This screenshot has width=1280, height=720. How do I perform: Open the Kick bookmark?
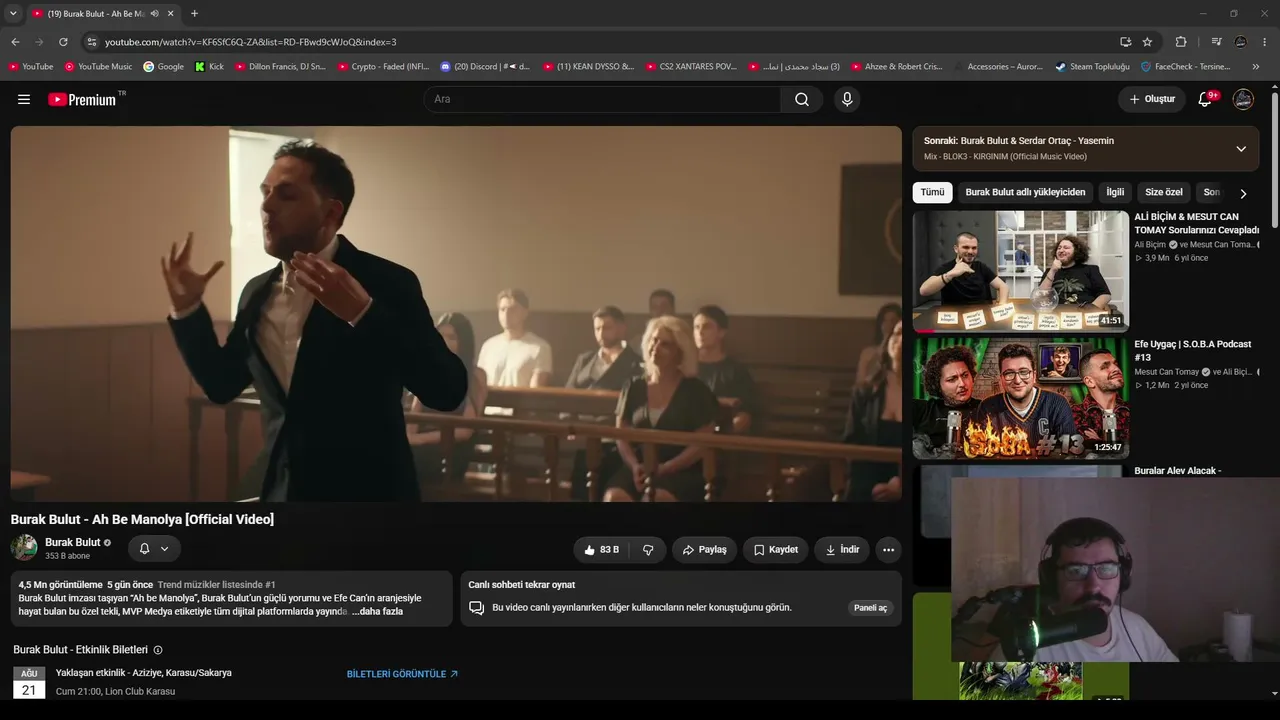coord(210,67)
